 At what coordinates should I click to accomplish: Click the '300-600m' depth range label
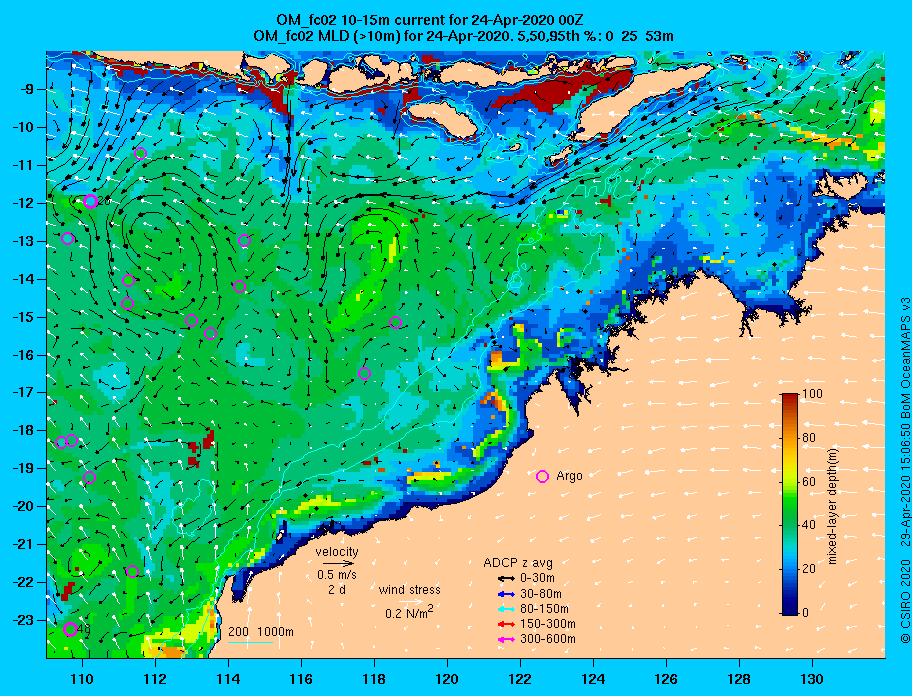point(548,639)
